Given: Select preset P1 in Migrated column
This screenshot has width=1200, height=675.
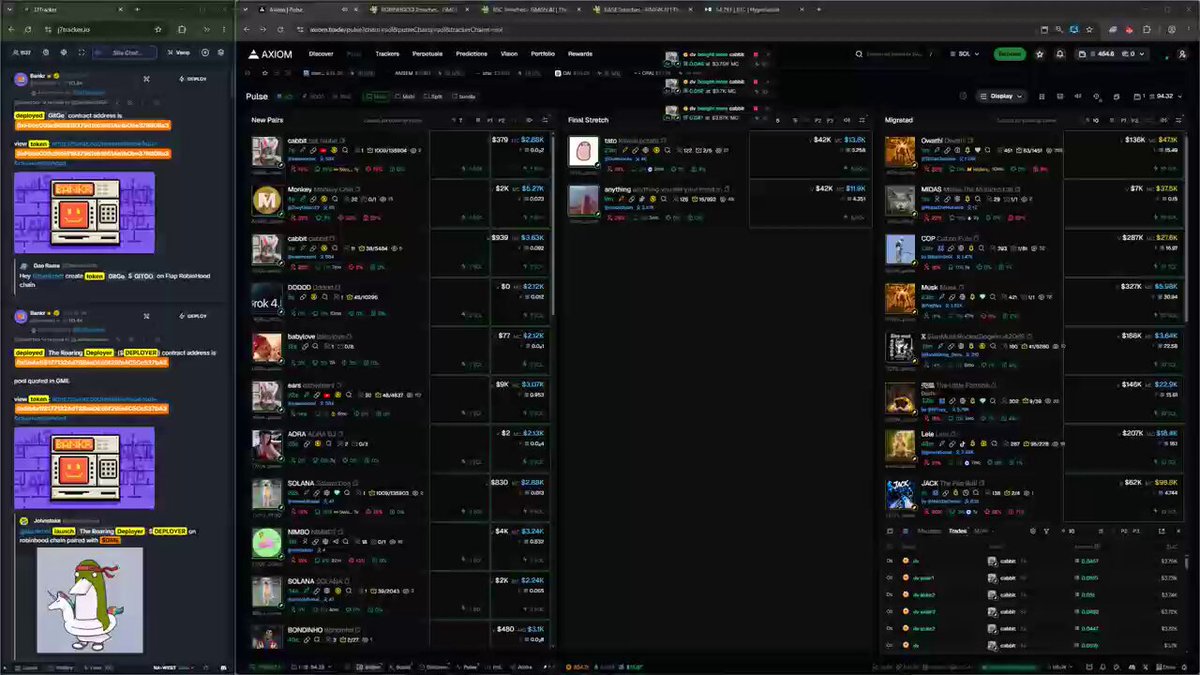Looking at the screenshot, I should [1124, 120].
